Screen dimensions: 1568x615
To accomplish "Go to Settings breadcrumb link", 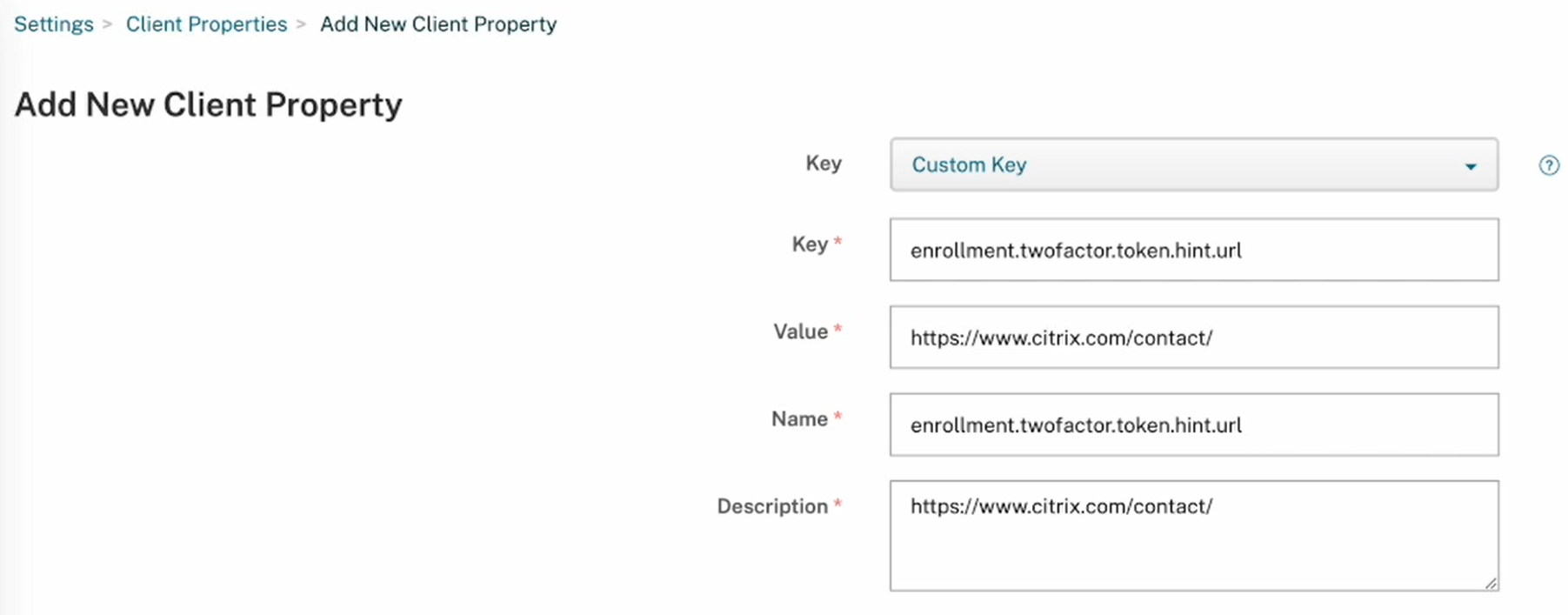I will (x=54, y=24).
